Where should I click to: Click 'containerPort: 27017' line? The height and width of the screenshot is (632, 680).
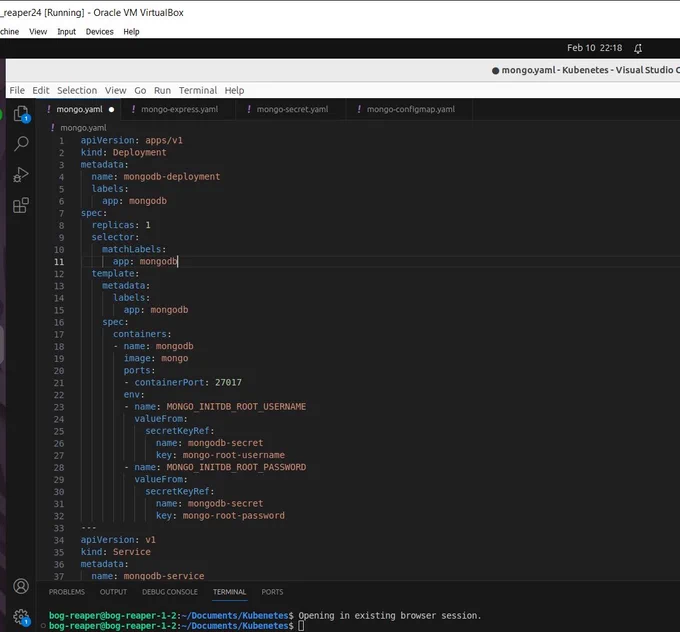pyautogui.click(x=188, y=382)
